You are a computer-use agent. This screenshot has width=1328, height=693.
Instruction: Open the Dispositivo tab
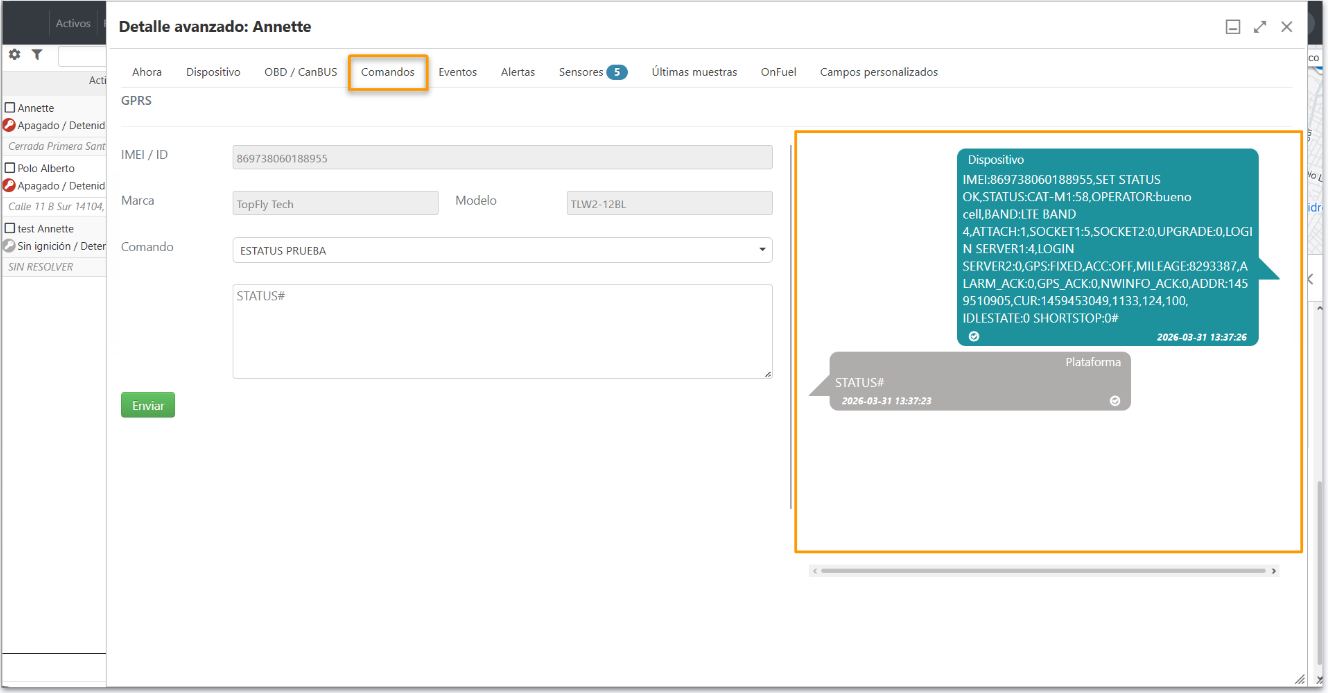pyautogui.click(x=213, y=72)
